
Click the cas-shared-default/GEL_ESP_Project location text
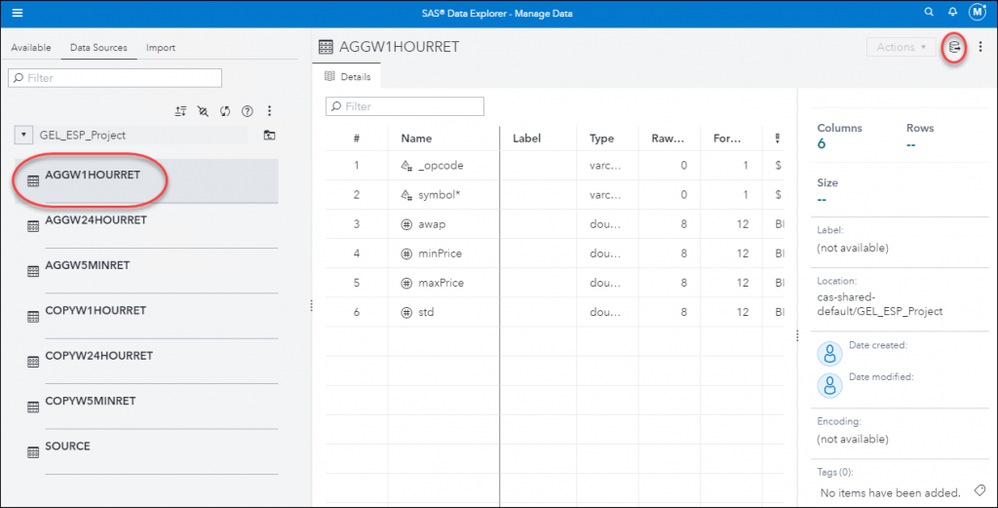click(880, 304)
